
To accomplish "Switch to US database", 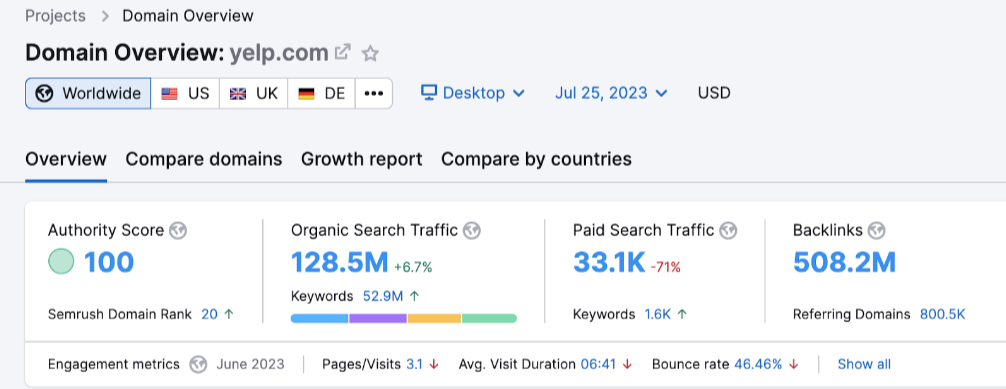I will 185,94.
